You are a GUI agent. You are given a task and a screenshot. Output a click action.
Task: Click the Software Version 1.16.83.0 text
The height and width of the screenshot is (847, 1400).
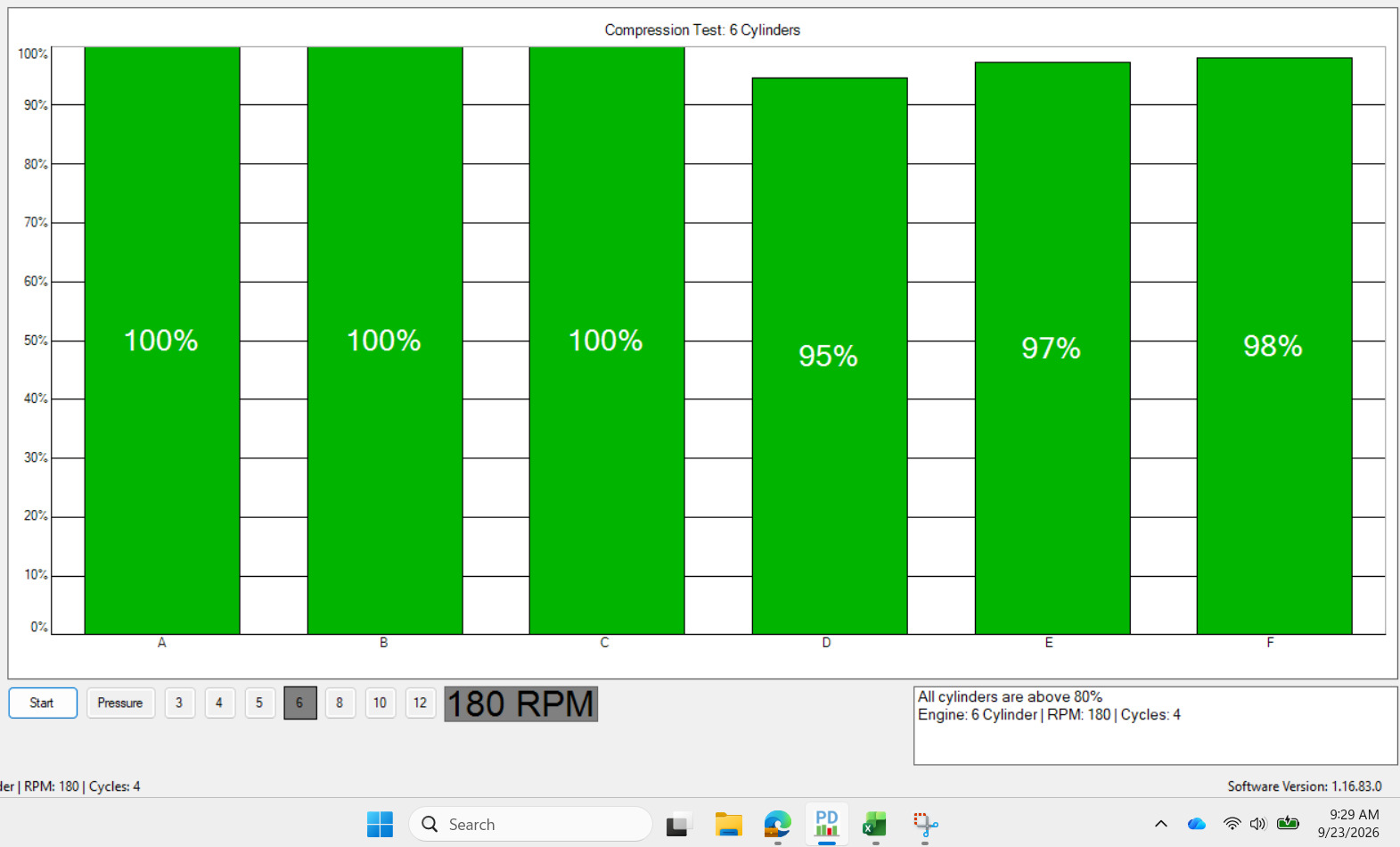[1305, 785]
